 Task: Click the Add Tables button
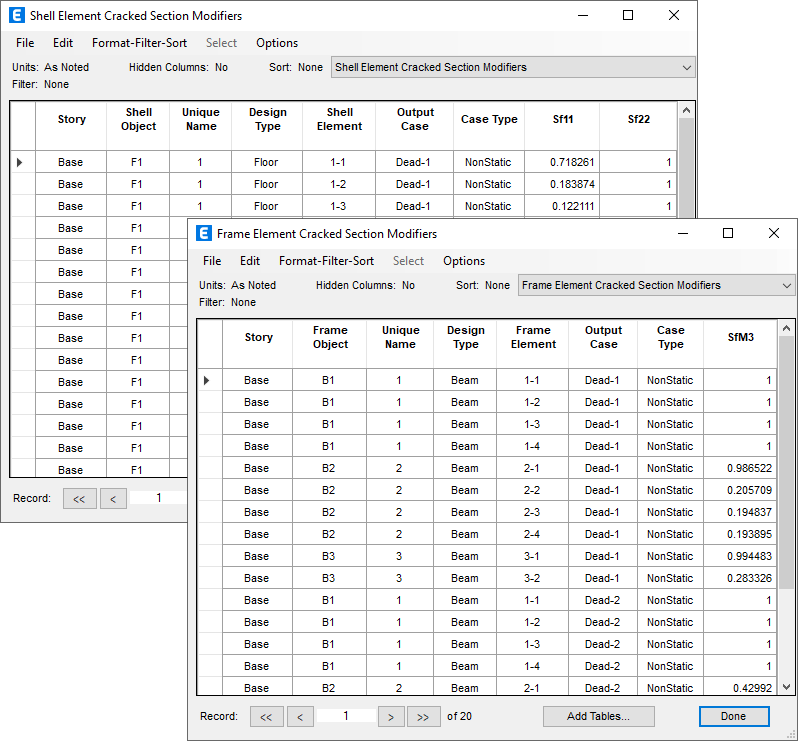(598, 716)
